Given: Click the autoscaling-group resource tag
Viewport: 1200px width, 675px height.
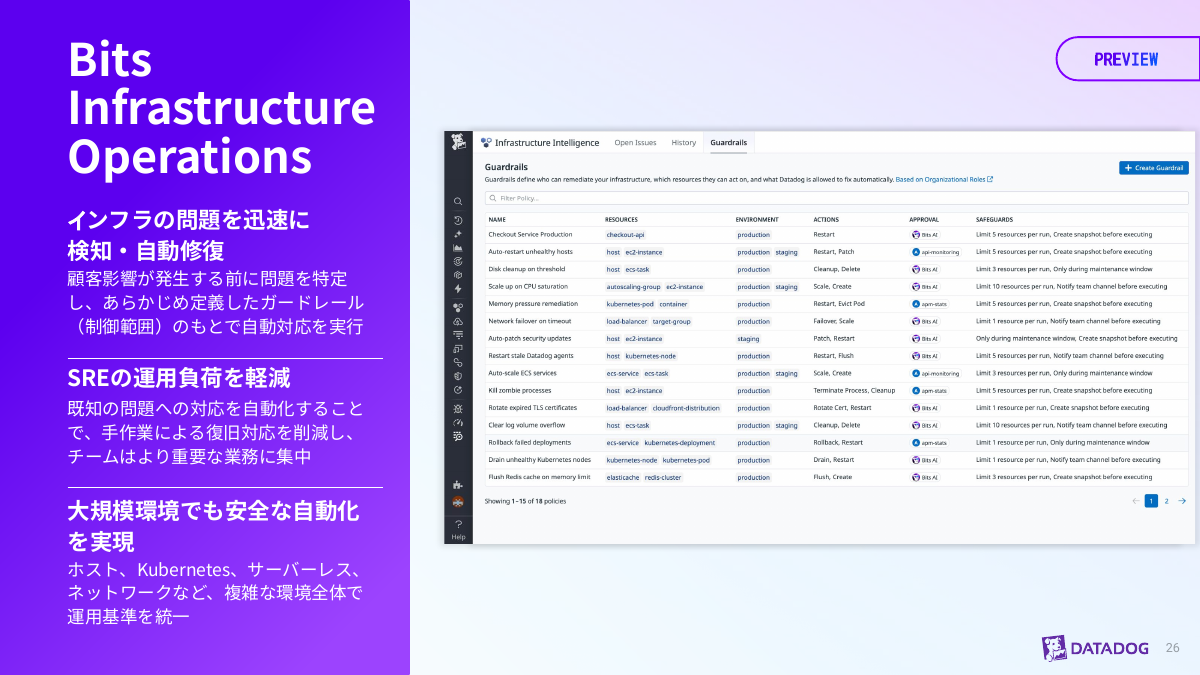Looking at the screenshot, I should 634,287.
